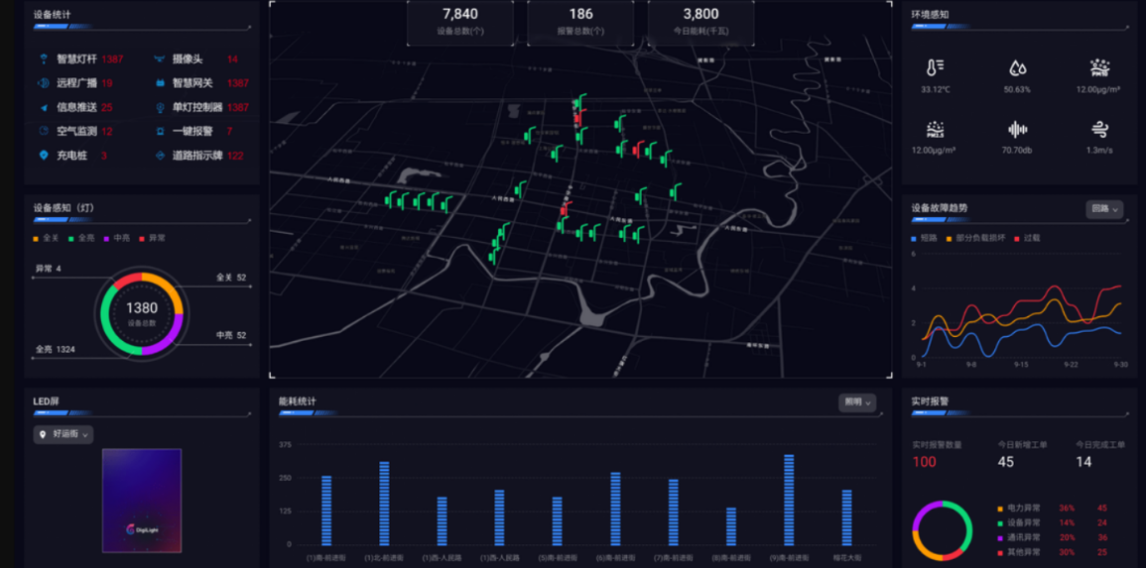
Task: Click the LED screen preview thumbnail
Action: point(141,500)
